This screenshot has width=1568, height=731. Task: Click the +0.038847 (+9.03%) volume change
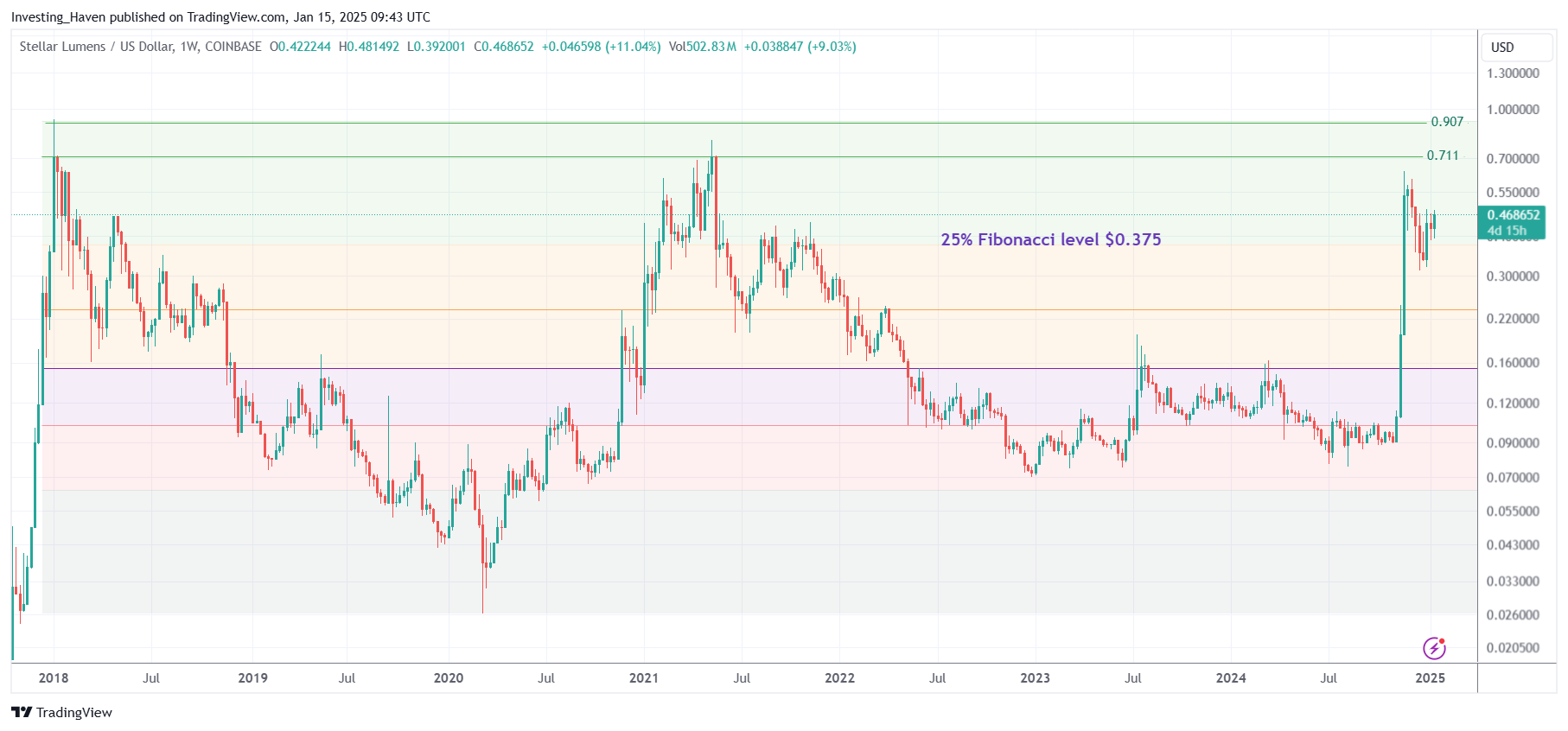click(800, 47)
